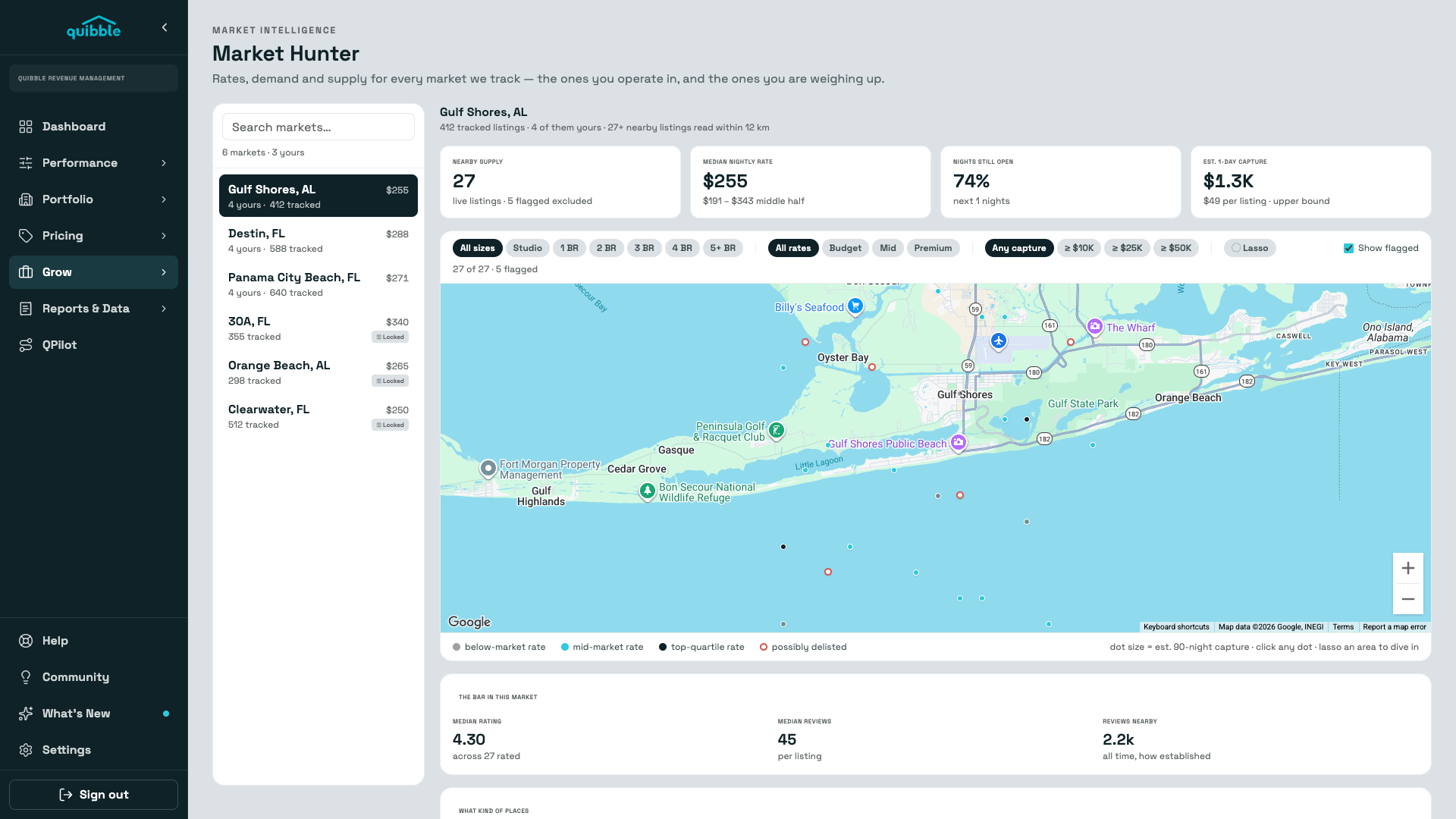Open QPilot from the sidebar

click(93, 345)
